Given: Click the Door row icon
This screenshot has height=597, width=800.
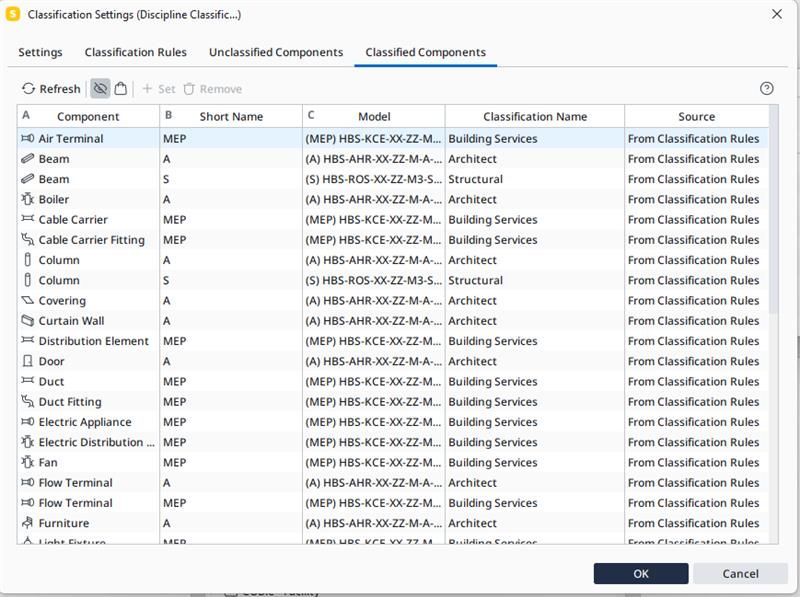Looking at the screenshot, I should pyautogui.click(x=28, y=361).
